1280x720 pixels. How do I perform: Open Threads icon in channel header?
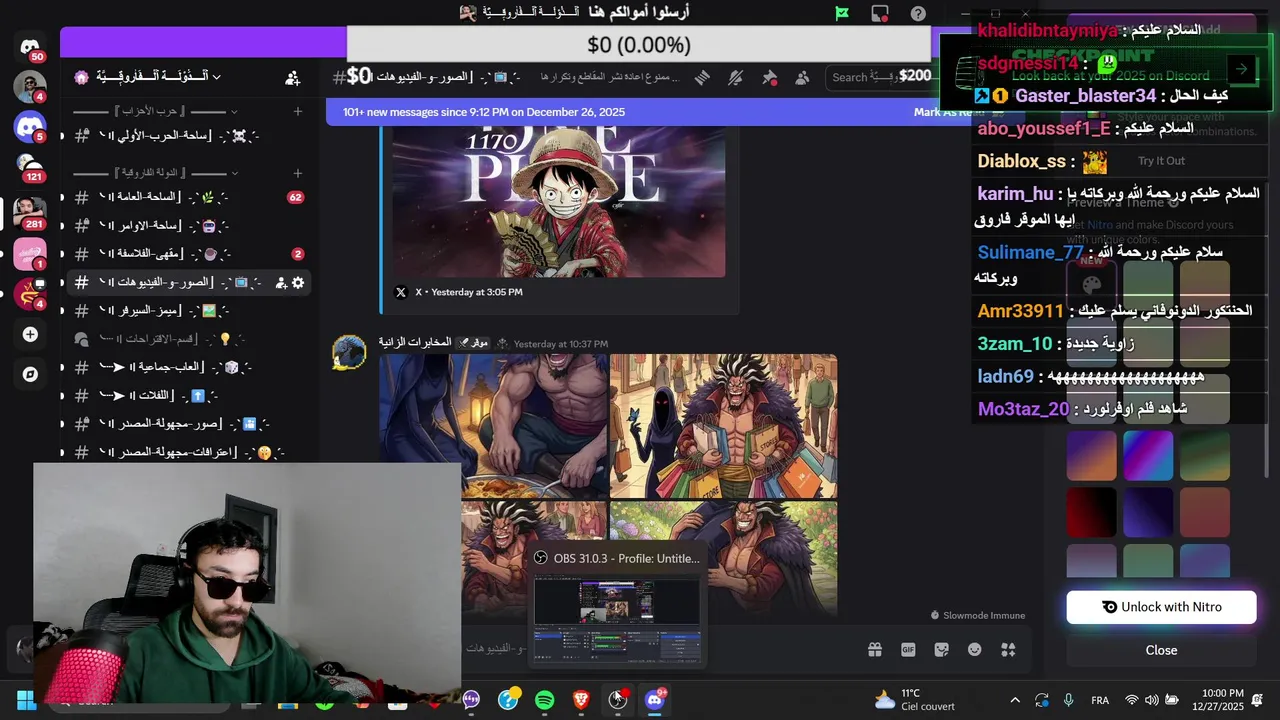(x=703, y=77)
